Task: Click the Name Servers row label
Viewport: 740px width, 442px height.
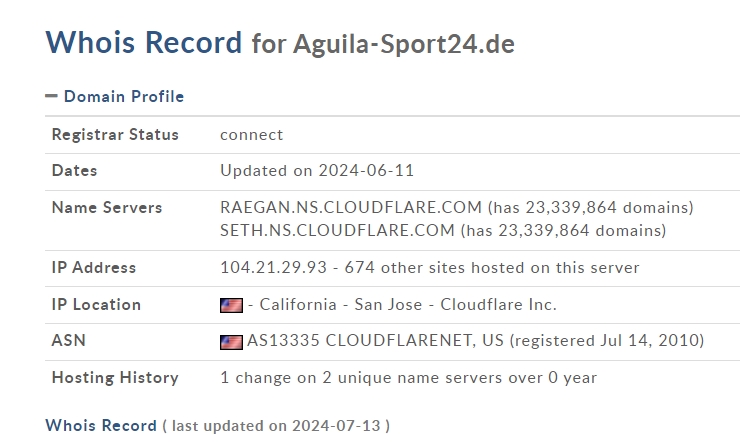Action: click(x=107, y=208)
